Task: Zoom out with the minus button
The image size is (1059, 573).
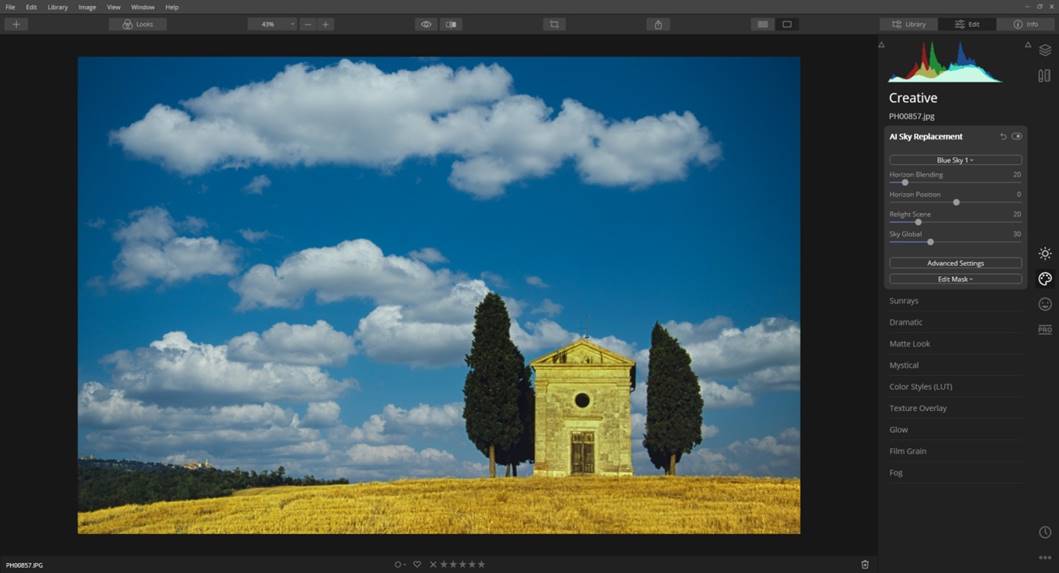Action: [x=308, y=24]
